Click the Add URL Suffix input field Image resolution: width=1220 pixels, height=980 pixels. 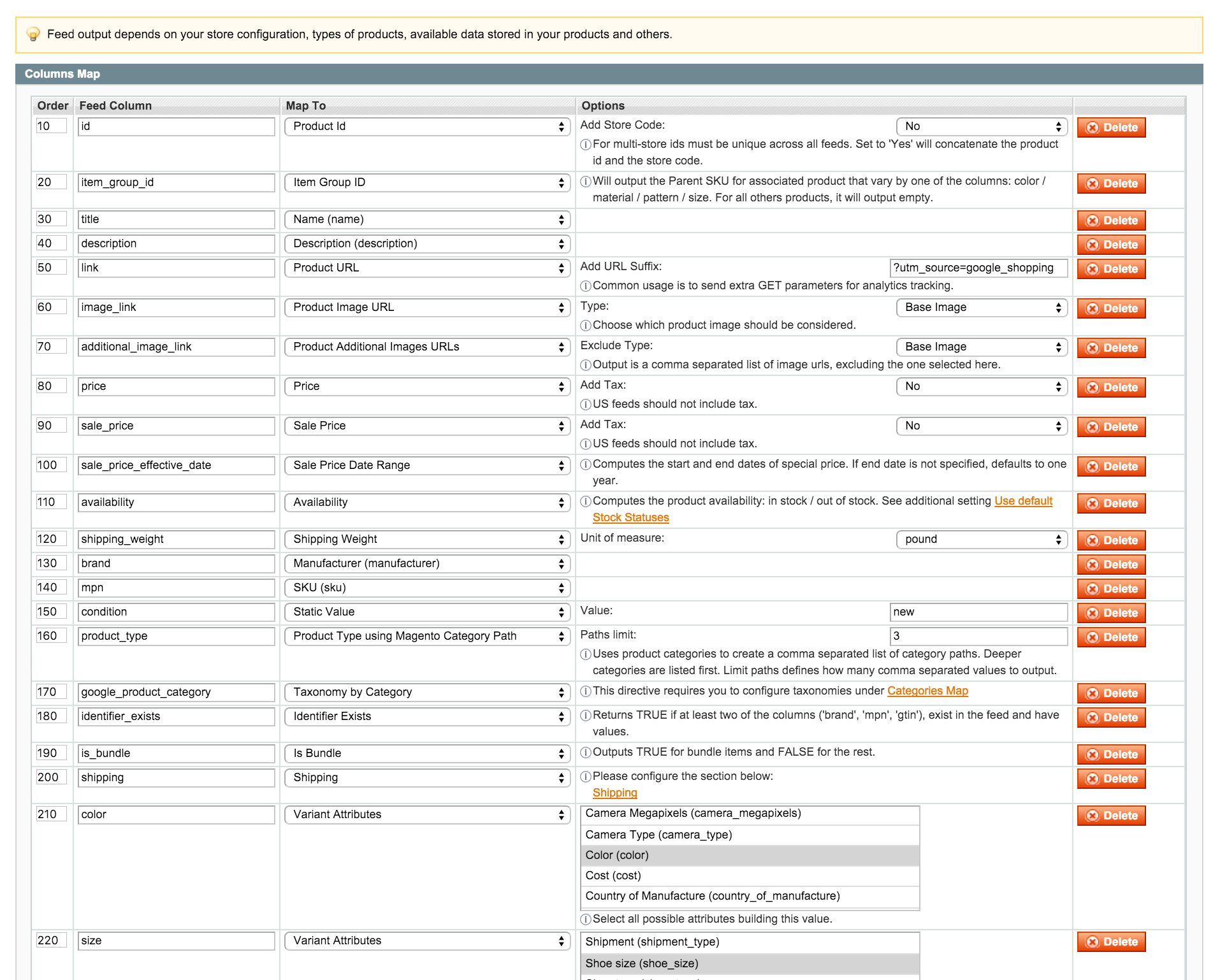978,268
